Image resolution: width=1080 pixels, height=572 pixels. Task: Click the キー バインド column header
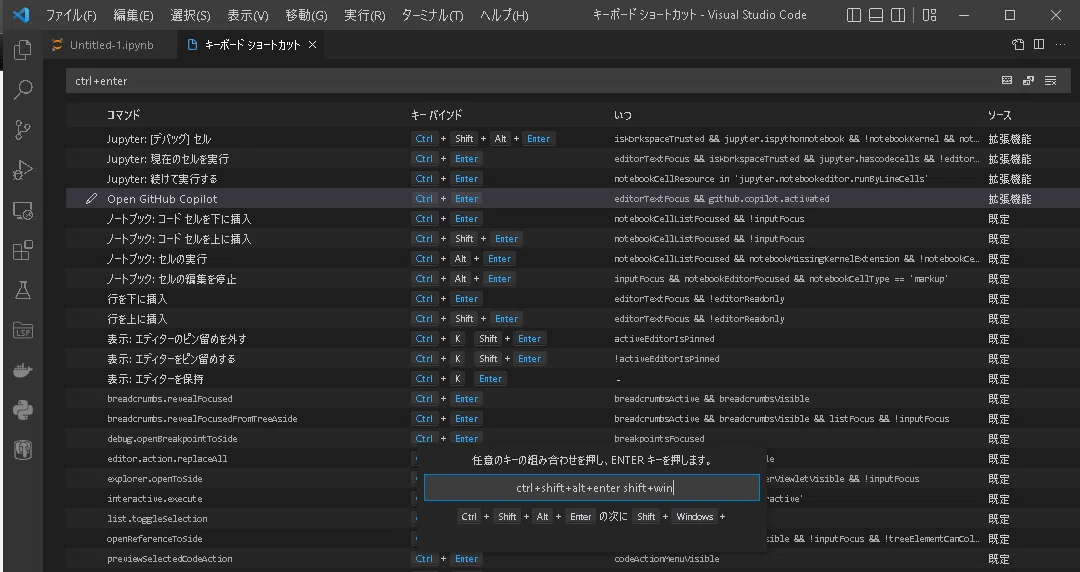pyautogui.click(x=437, y=115)
